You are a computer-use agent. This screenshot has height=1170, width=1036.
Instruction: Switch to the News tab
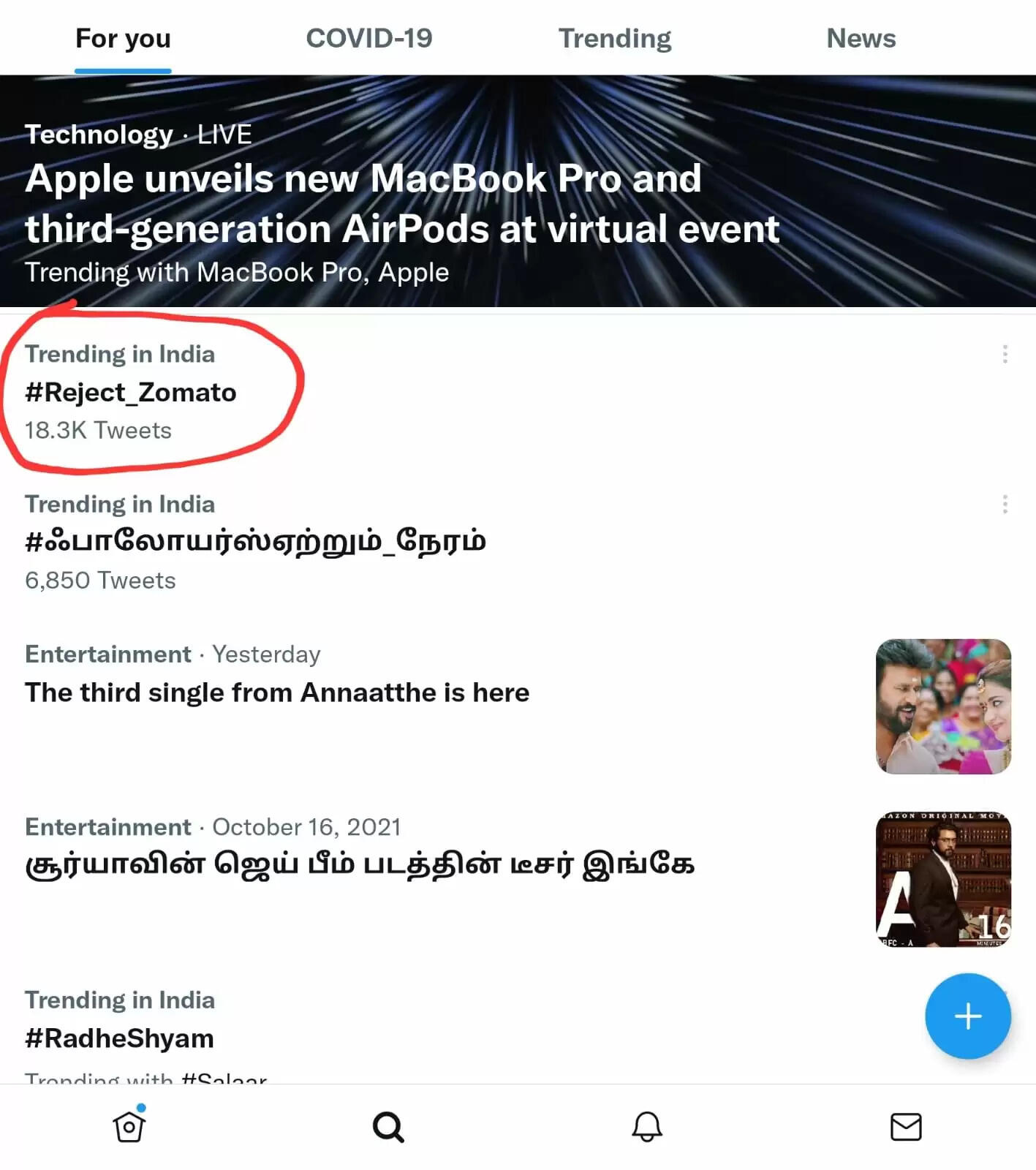click(x=861, y=38)
